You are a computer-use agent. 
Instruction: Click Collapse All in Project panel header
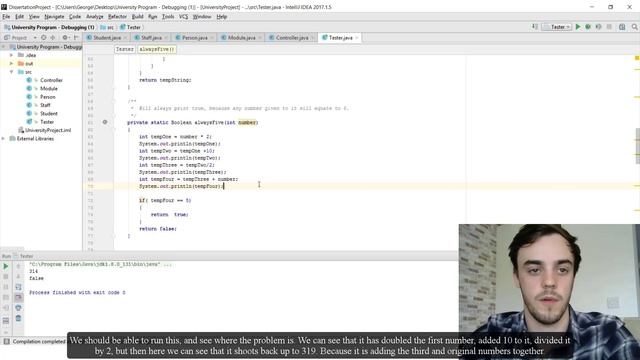pos(52,38)
